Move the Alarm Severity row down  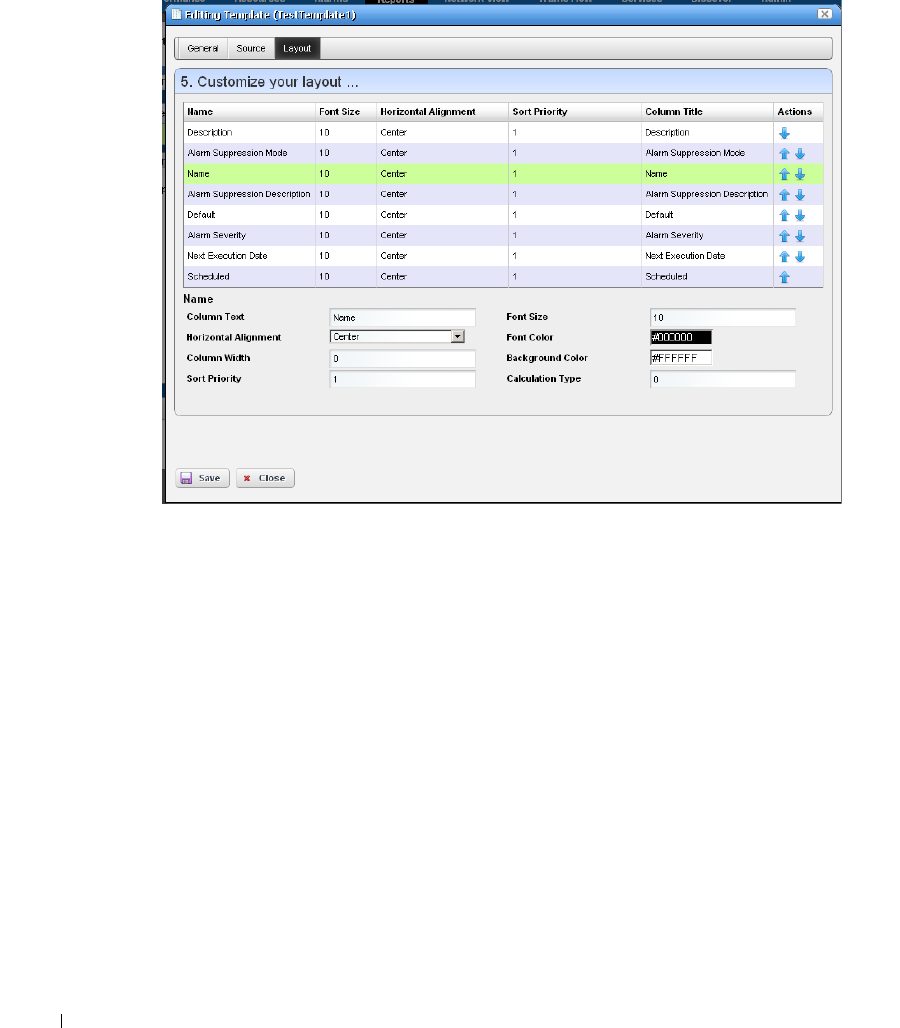[800, 236]
